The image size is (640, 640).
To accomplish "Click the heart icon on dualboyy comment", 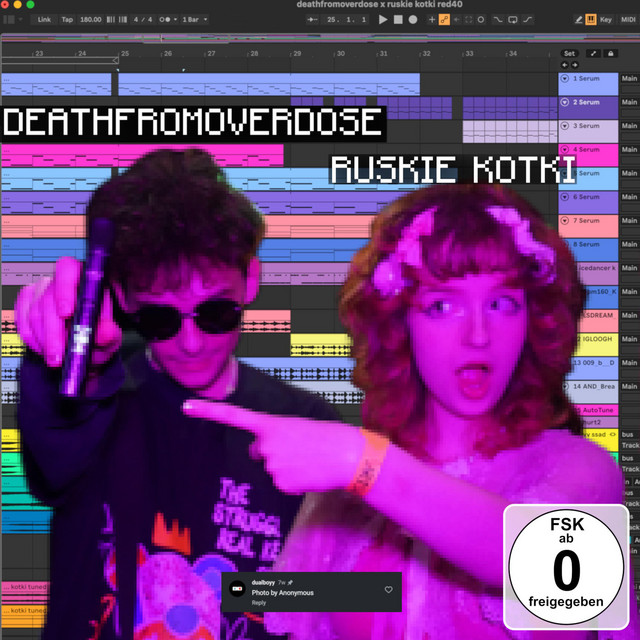I will (389, 590).
